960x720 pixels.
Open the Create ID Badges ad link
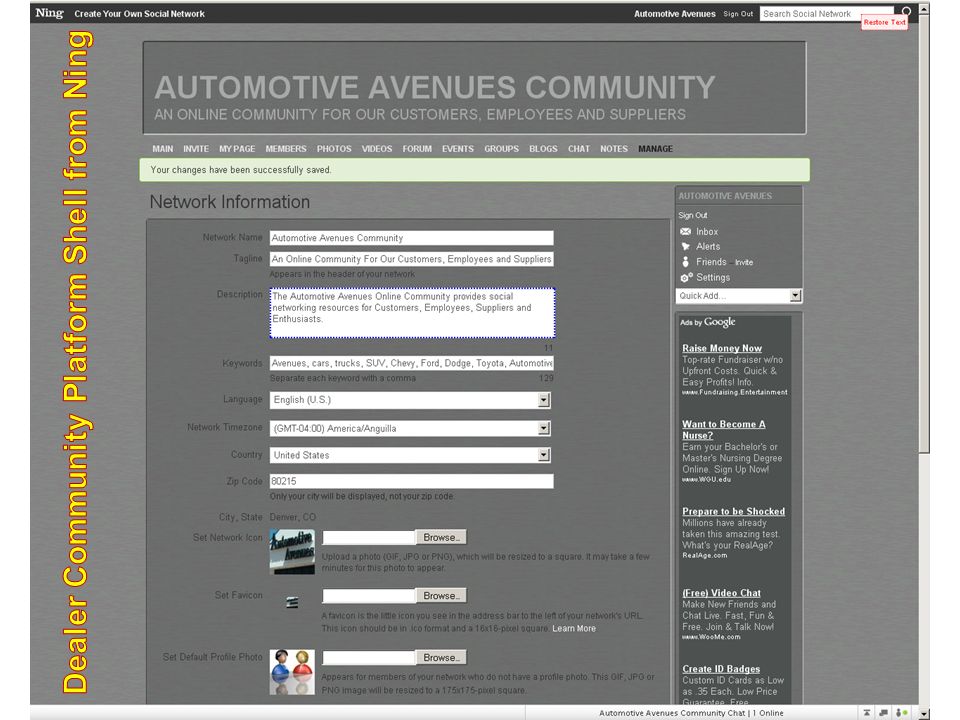pyautogui.click(x=721, y=669)
